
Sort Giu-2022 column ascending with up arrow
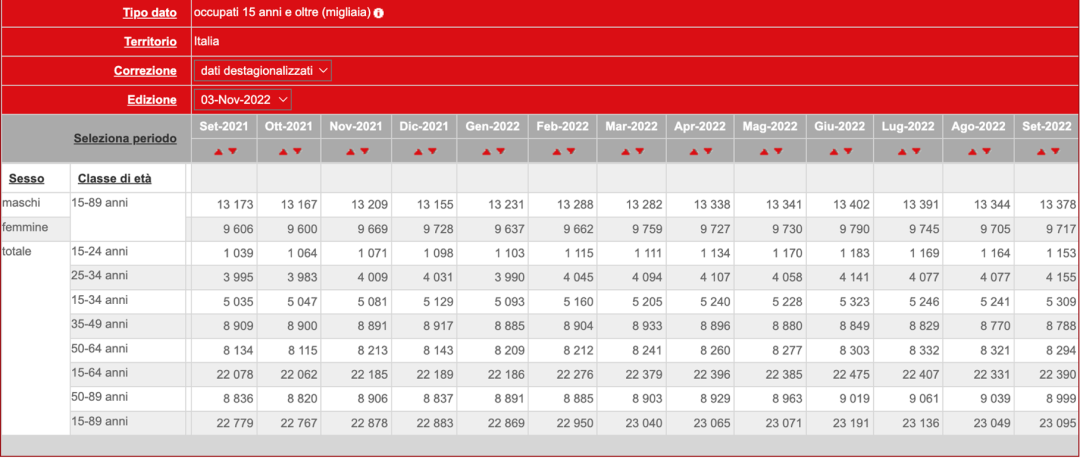tap(834, 152)
